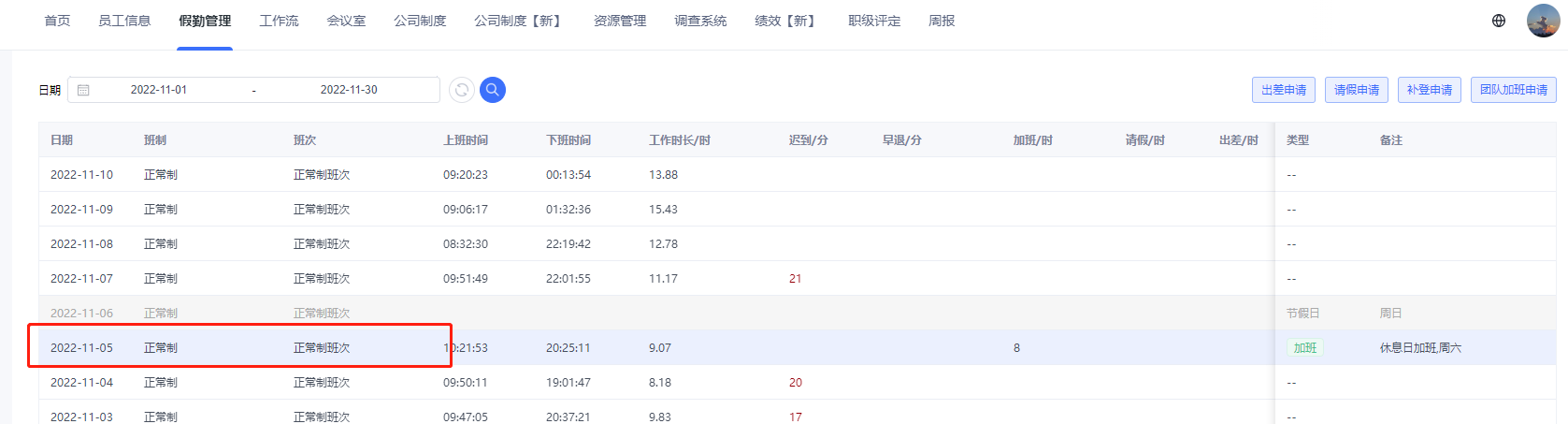Click the blue search magnifier icon
The image size is (1568, 424).
[x=493, y=90]
